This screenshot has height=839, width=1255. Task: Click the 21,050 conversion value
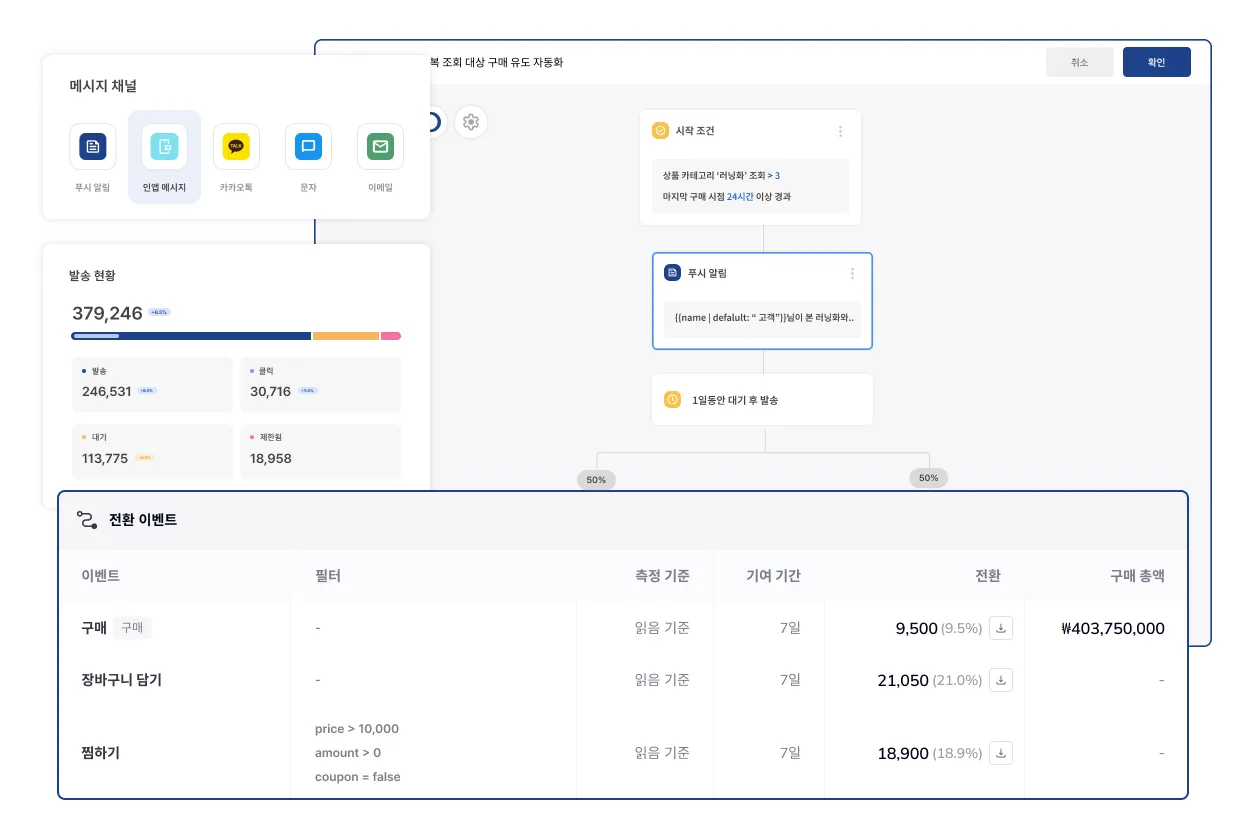click(x=903, y=680)
